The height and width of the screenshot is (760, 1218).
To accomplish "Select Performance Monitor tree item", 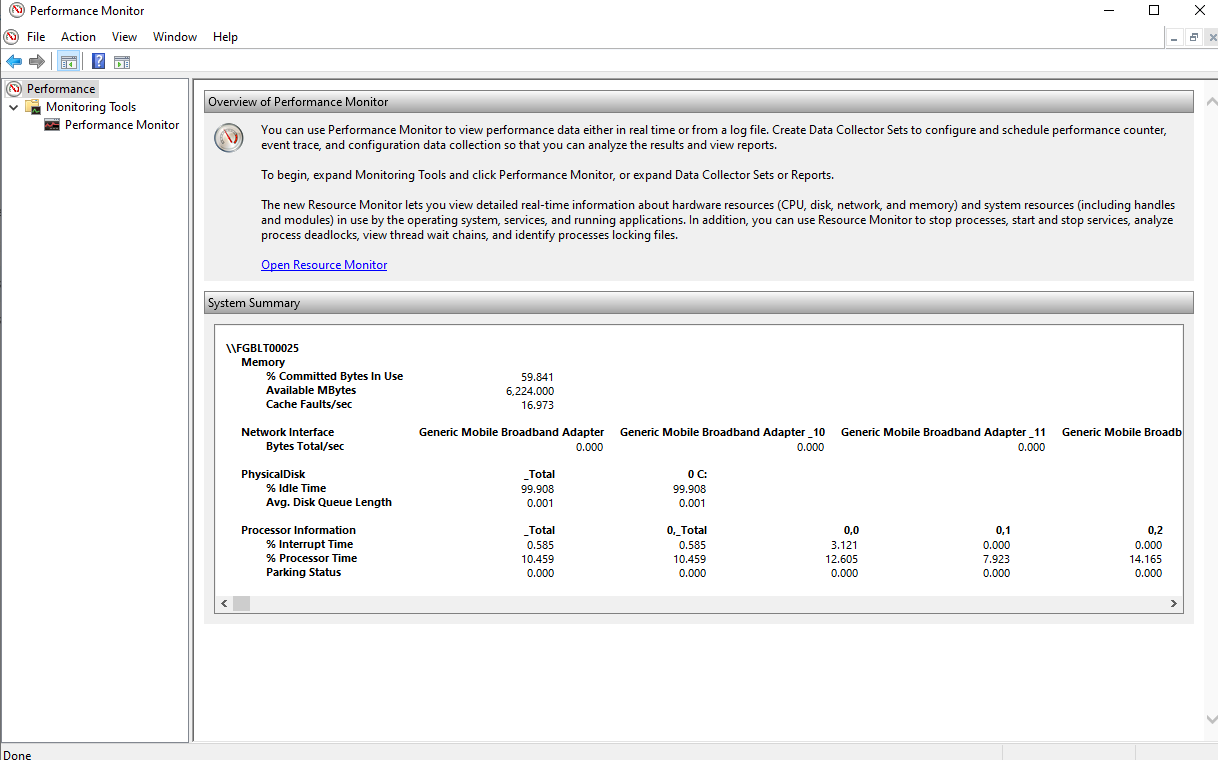I will pos(122,125).
